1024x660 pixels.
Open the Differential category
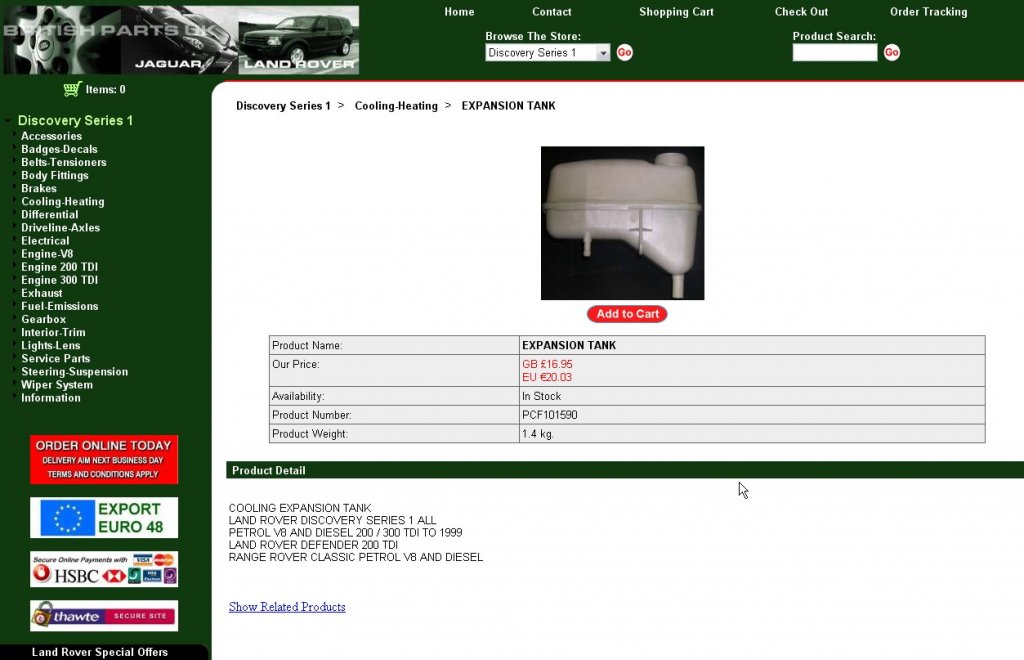(x=50, y=214)
